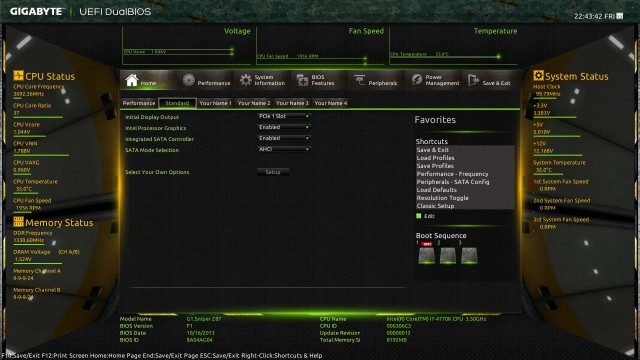Open SATA Mode Selection dropdown

point(284,149)
